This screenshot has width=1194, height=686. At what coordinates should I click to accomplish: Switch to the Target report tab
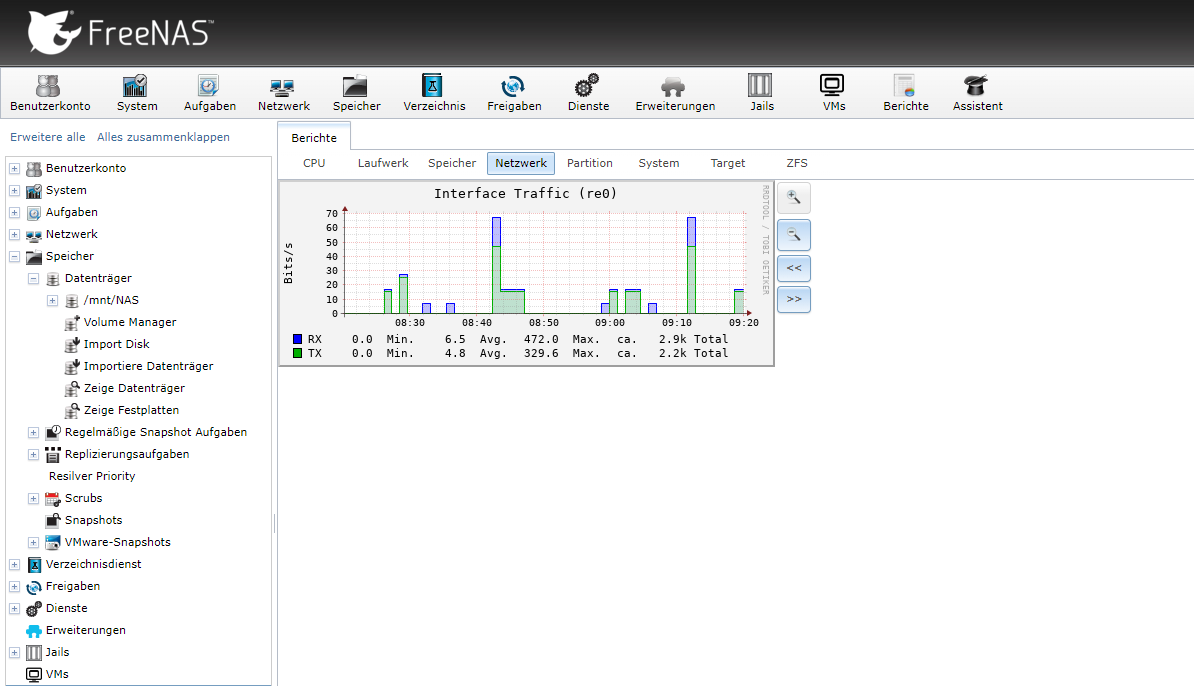pyautogui.click(x=727, y=163)
